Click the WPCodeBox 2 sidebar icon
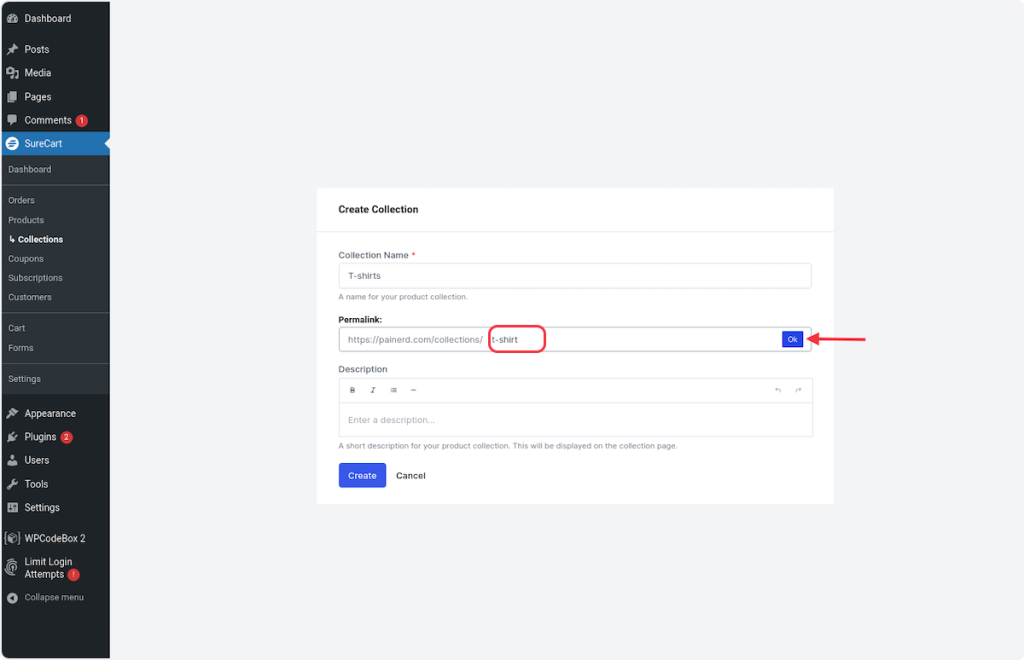Viewport: 1024px width, 660px height. [12, 538]
